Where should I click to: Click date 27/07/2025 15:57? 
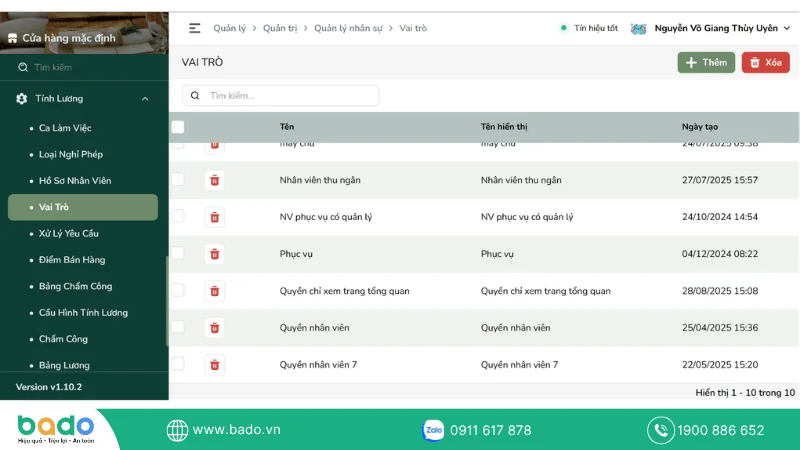point(720,180)
